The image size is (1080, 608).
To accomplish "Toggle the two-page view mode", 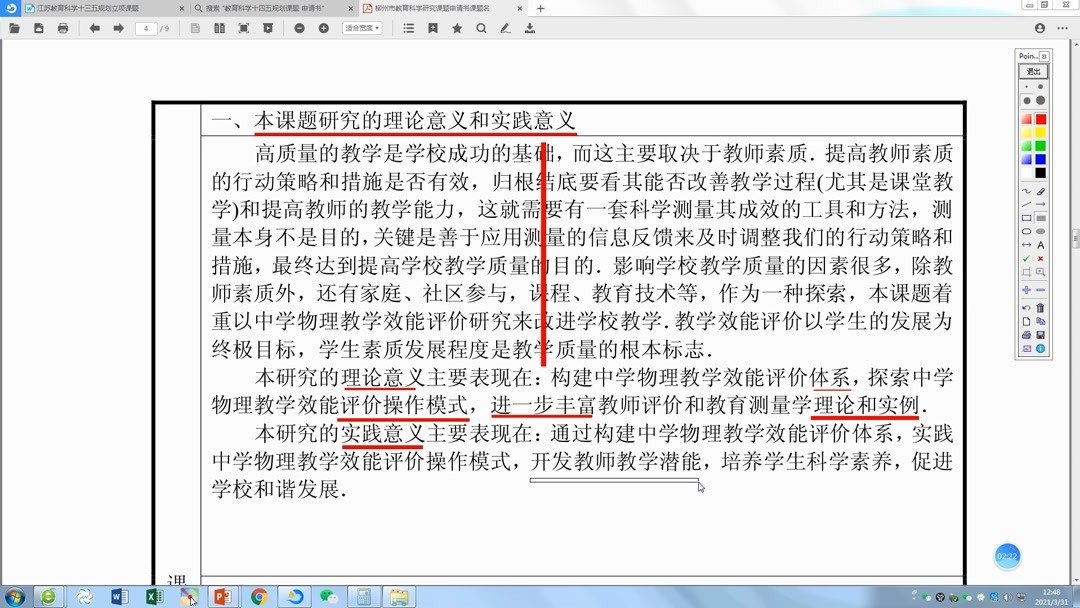I will tap(220, 28).
